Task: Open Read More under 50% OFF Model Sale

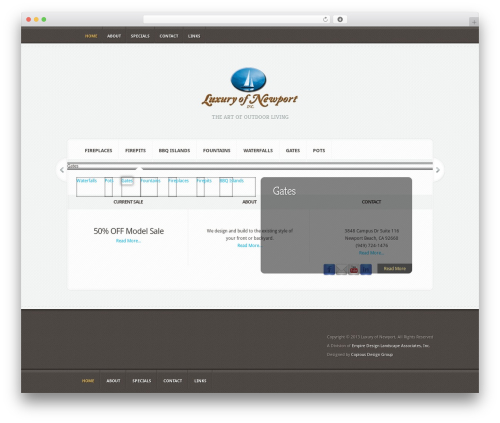Action: (x=128, y=241)
